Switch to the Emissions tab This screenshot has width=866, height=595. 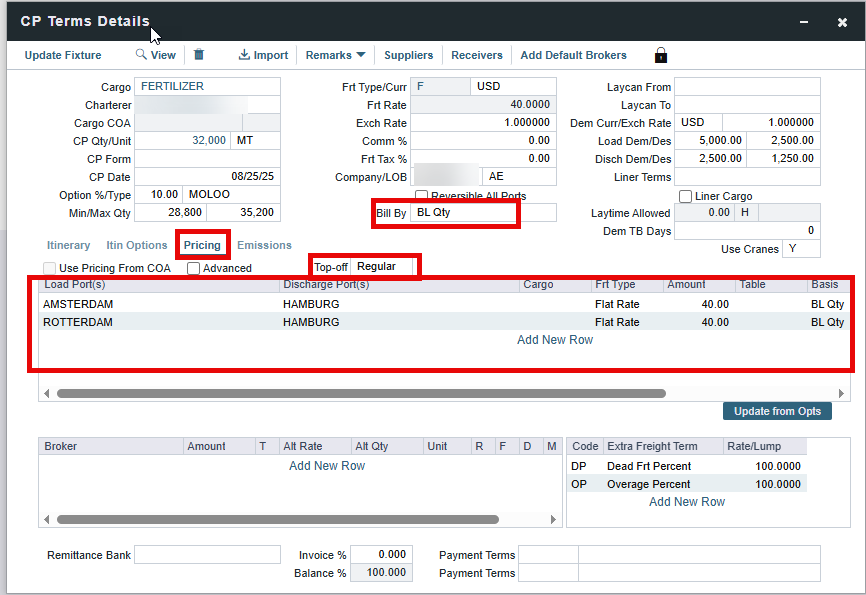click(264, 245)
